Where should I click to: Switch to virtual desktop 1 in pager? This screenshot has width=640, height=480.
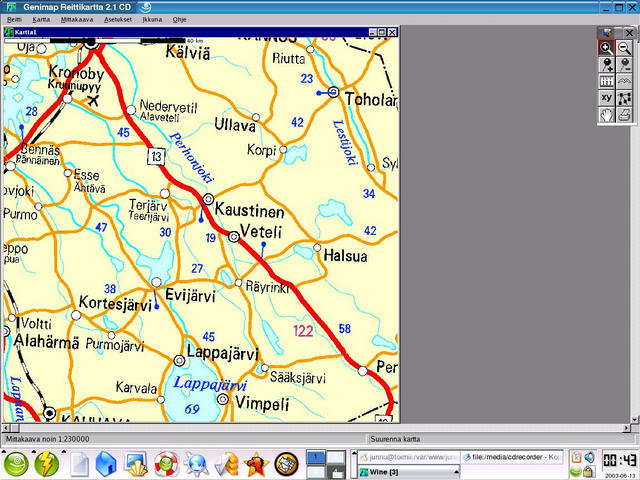[316, 457]
